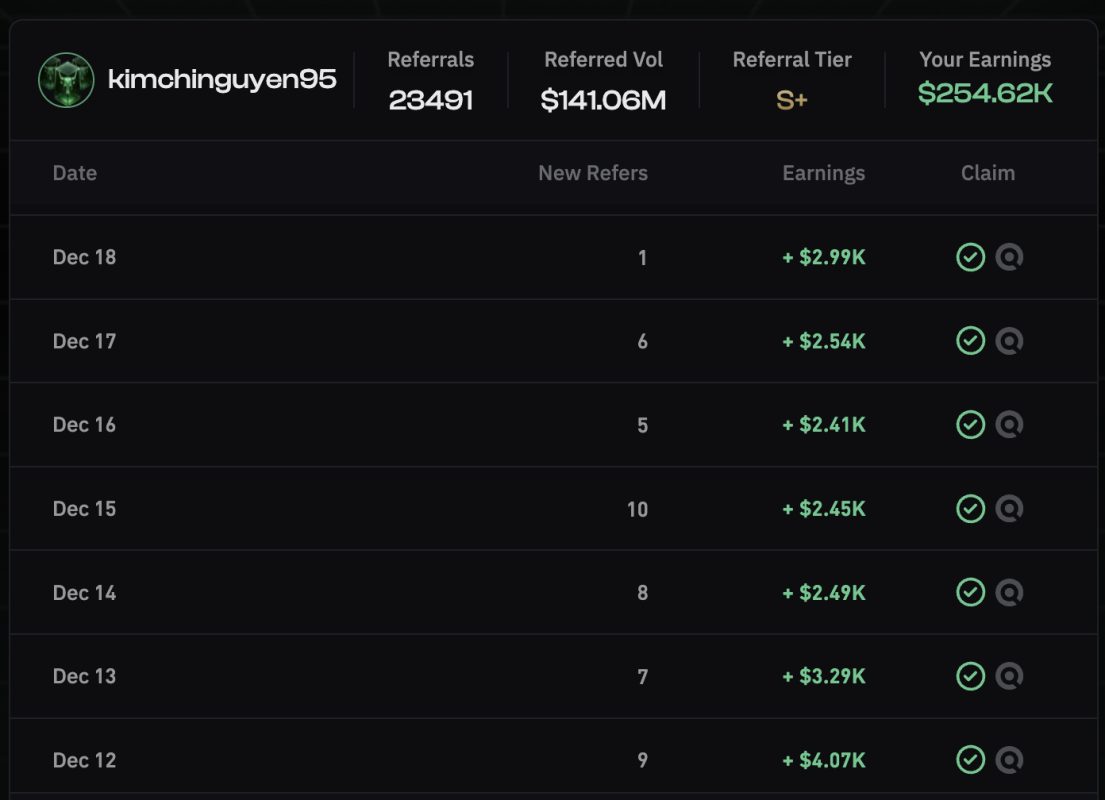The width and height of the screenshot is (1105, 800).
Task: Click the S+ Referral Tier badge
Action: [x=791, y=100]
